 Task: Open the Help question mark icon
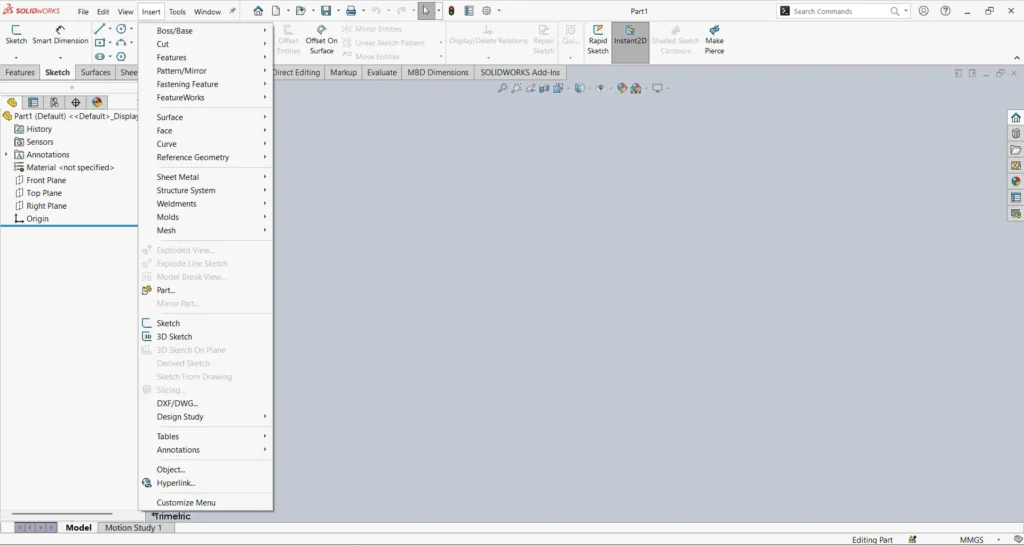coord(945,11)
